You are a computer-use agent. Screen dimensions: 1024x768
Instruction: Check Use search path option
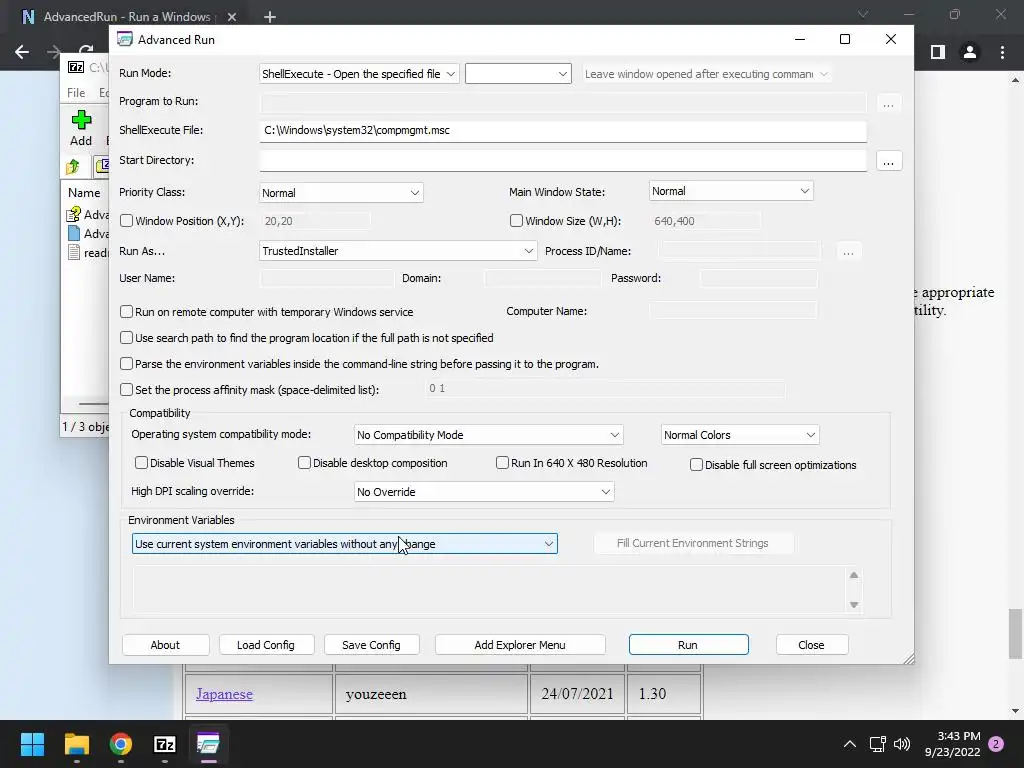(127, 338)
